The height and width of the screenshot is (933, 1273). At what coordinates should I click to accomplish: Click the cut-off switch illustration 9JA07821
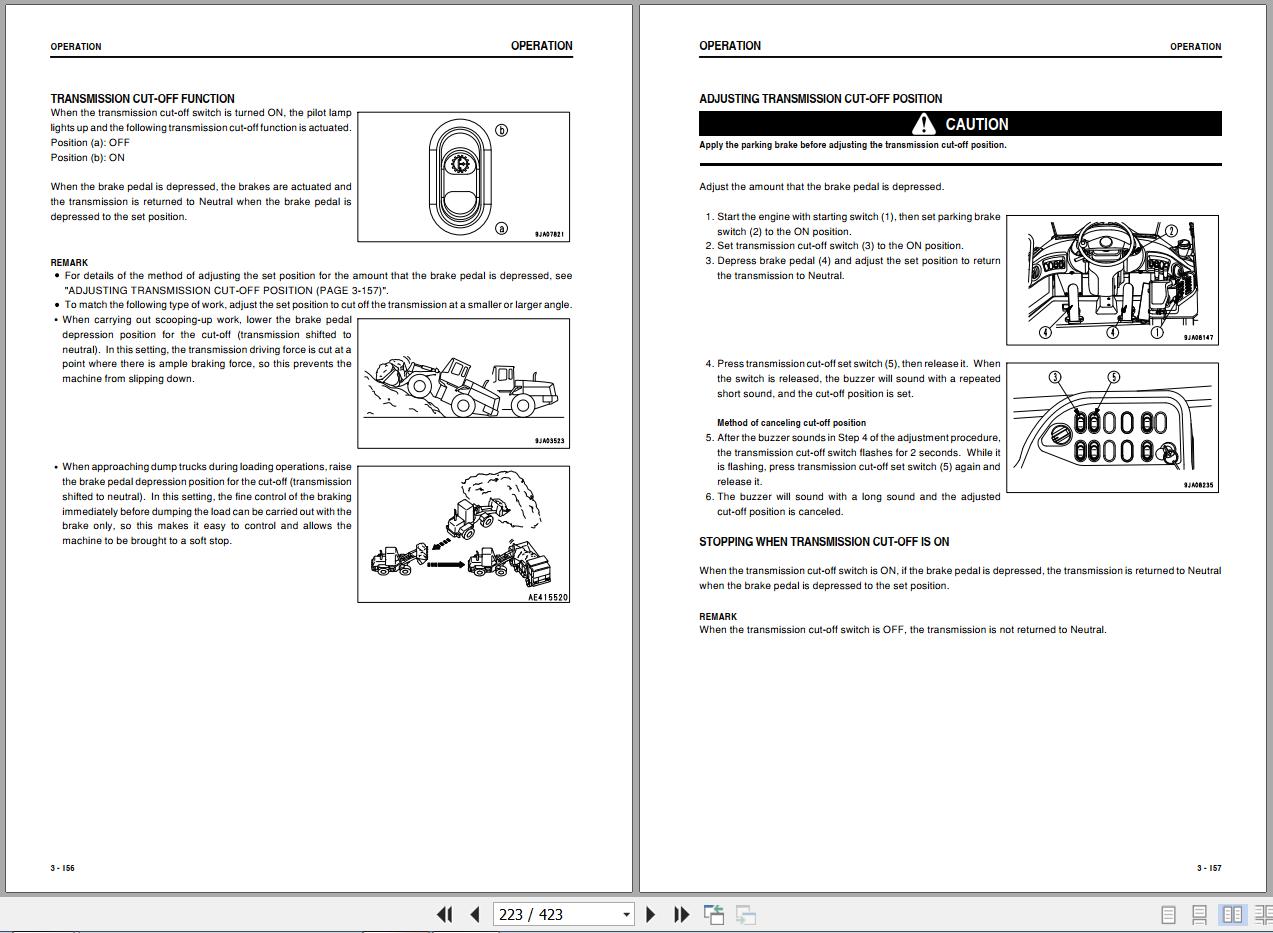click(x=464, y=176)
